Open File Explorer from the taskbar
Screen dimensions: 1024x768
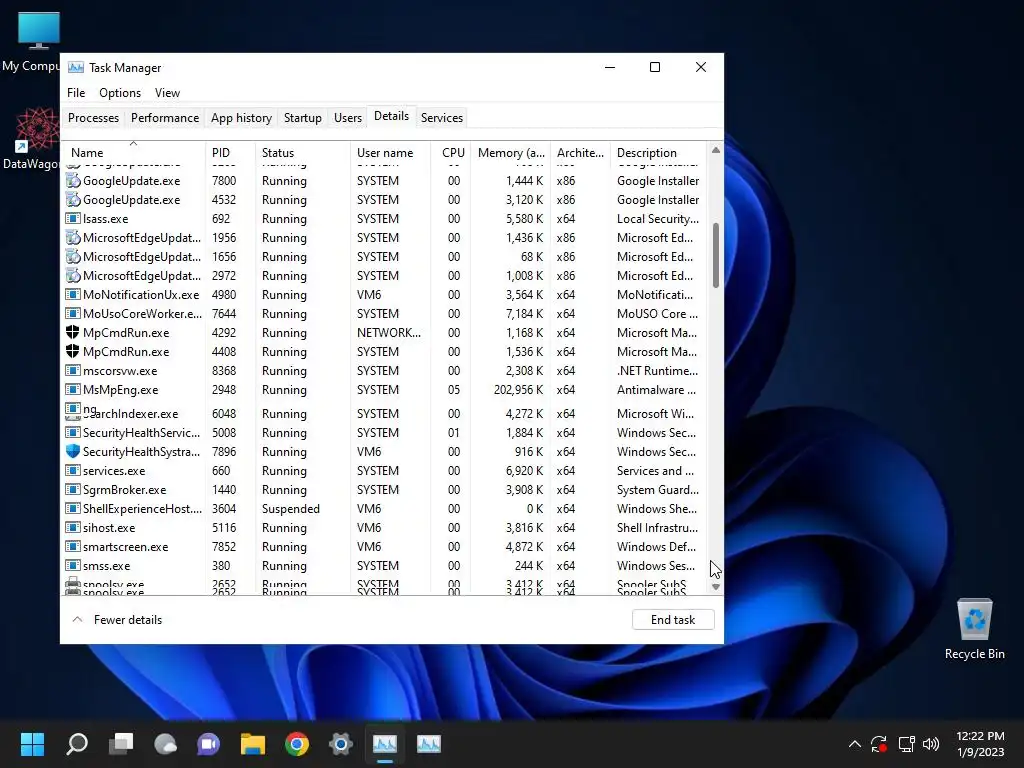[253, 743]
